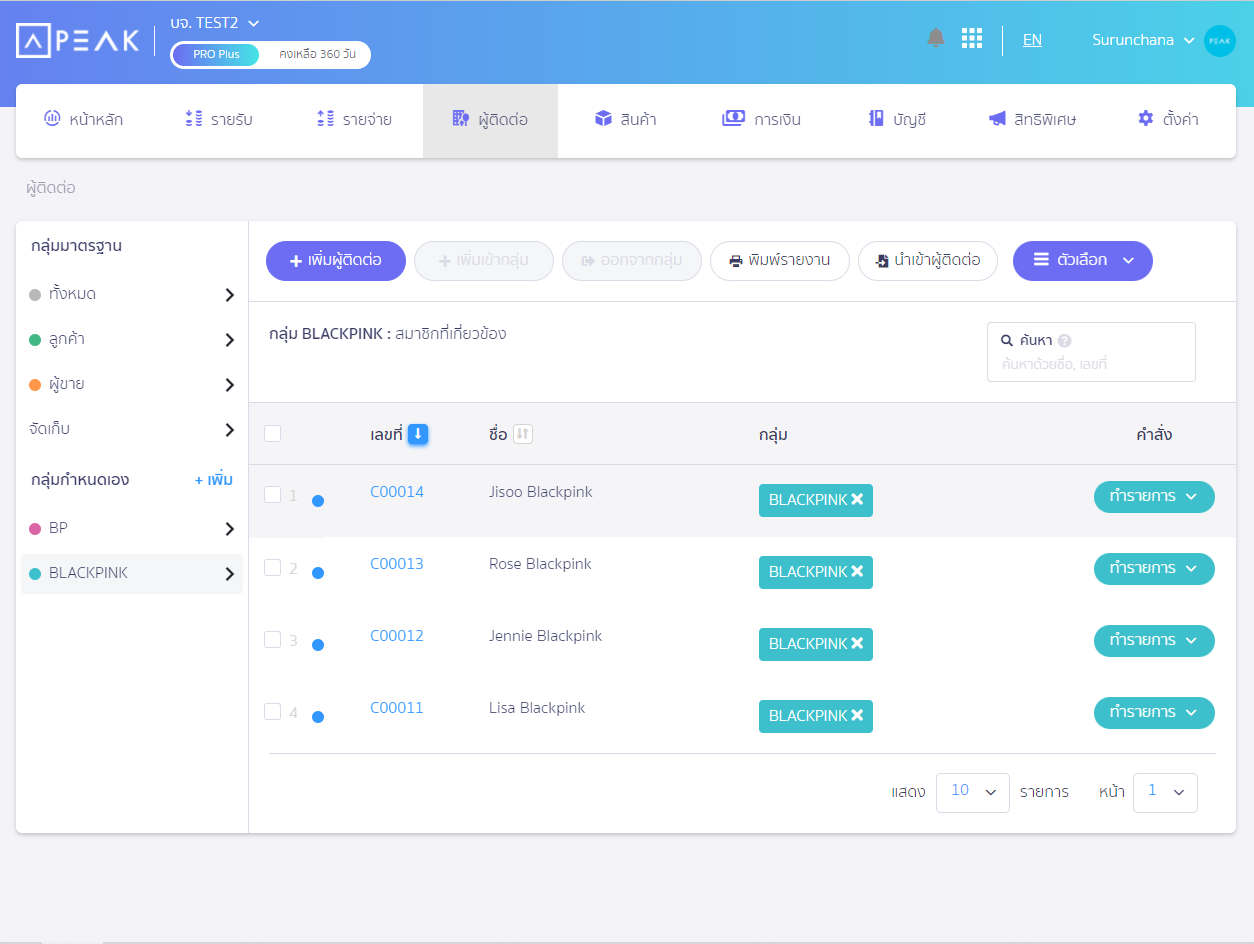The width and height of the screenshot is (1254, 944).
Task: Open the รายรับ income tab
Action: (219, 120)
